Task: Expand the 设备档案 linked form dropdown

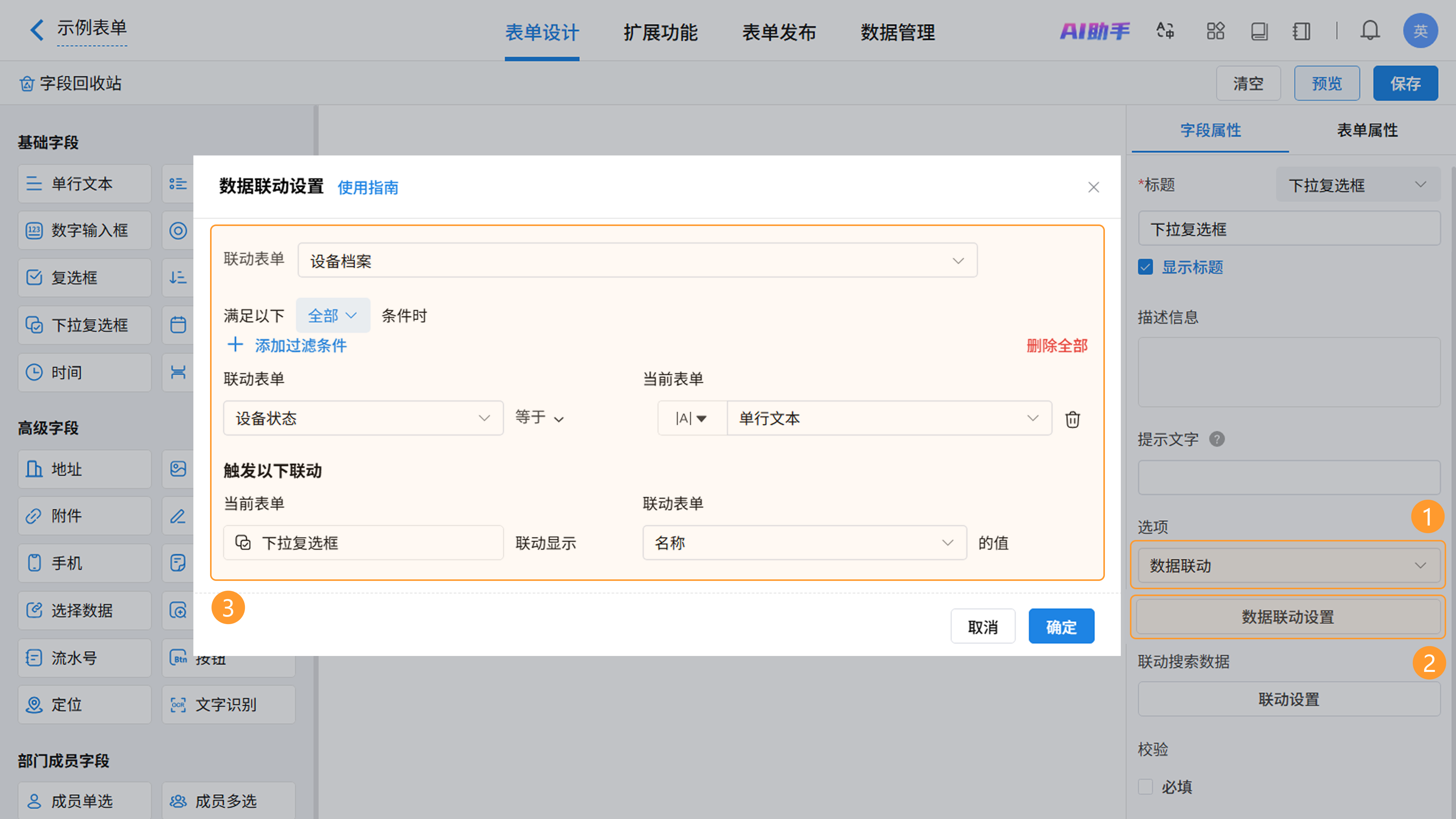Action: 637,260
